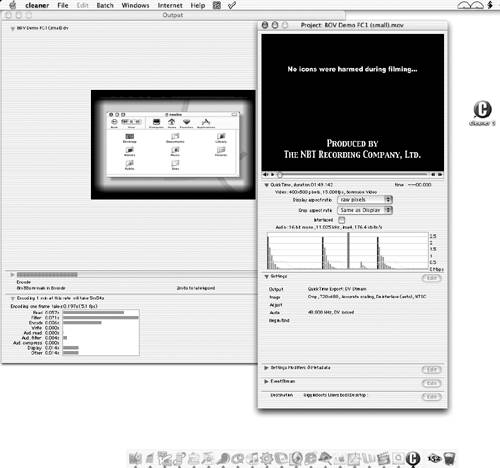
Task: Open the cleaner 5 disk icon on the desktop
Action: pos(482,113)
